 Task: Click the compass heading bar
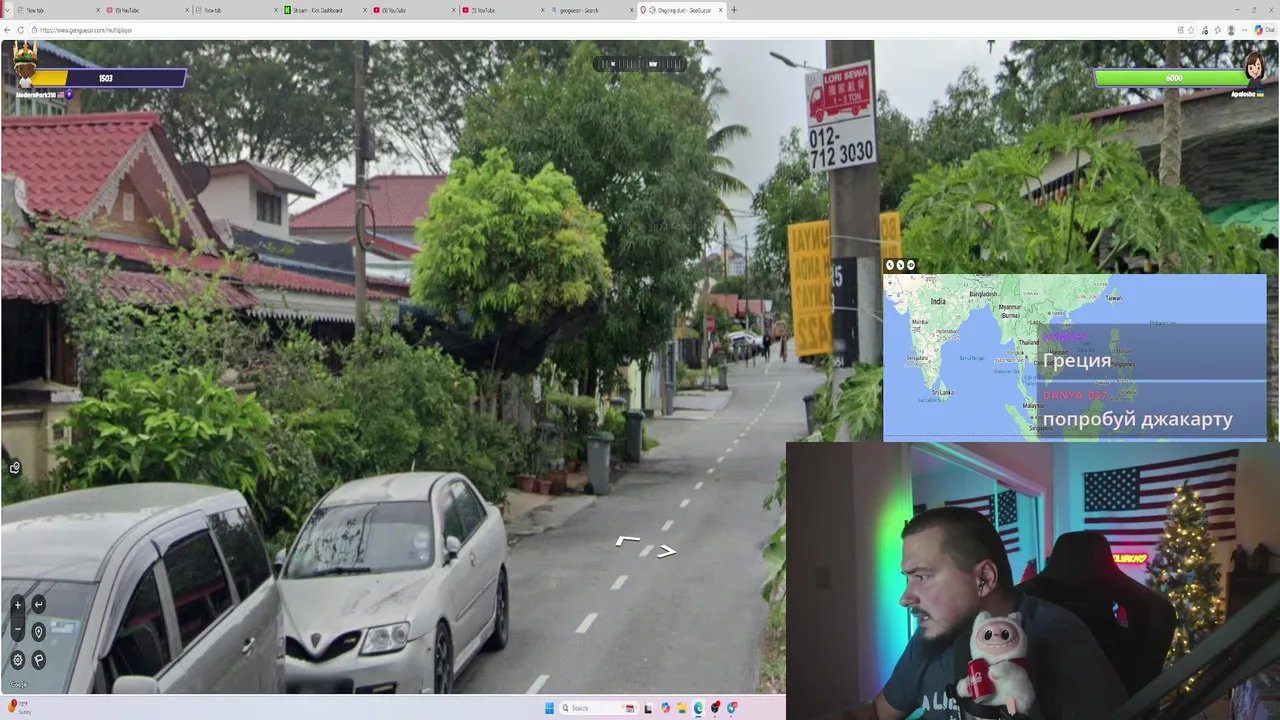640,64
